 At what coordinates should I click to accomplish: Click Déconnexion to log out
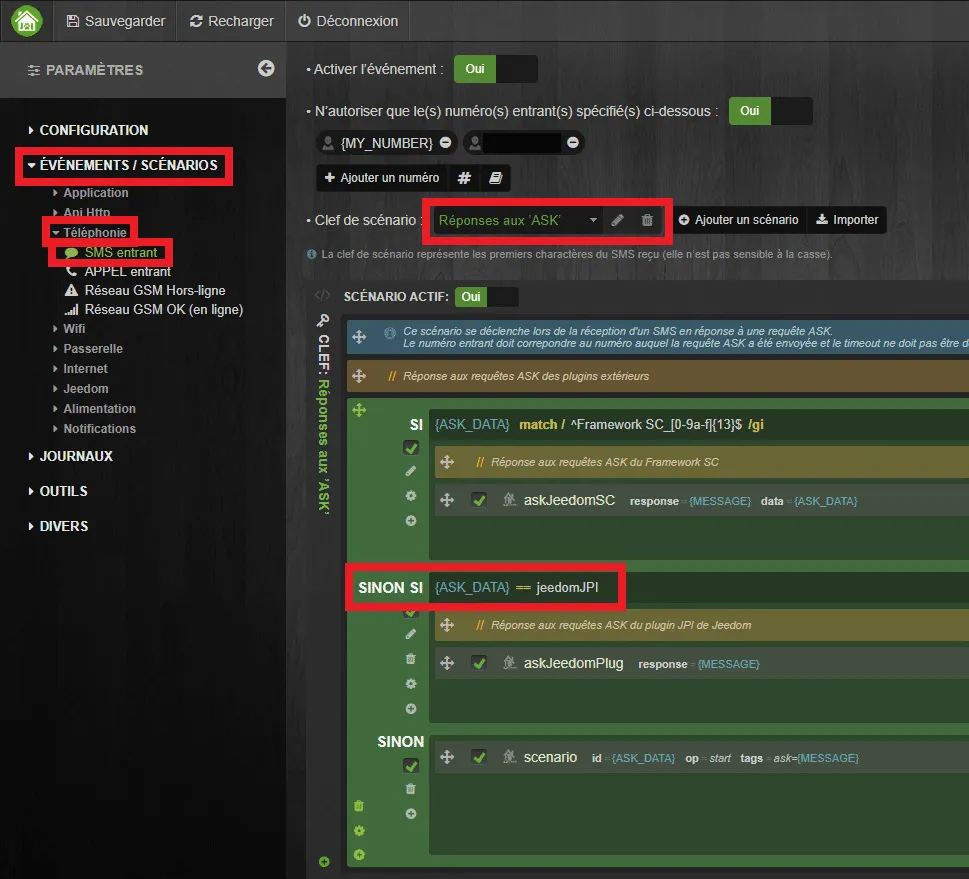pos(348,21)
